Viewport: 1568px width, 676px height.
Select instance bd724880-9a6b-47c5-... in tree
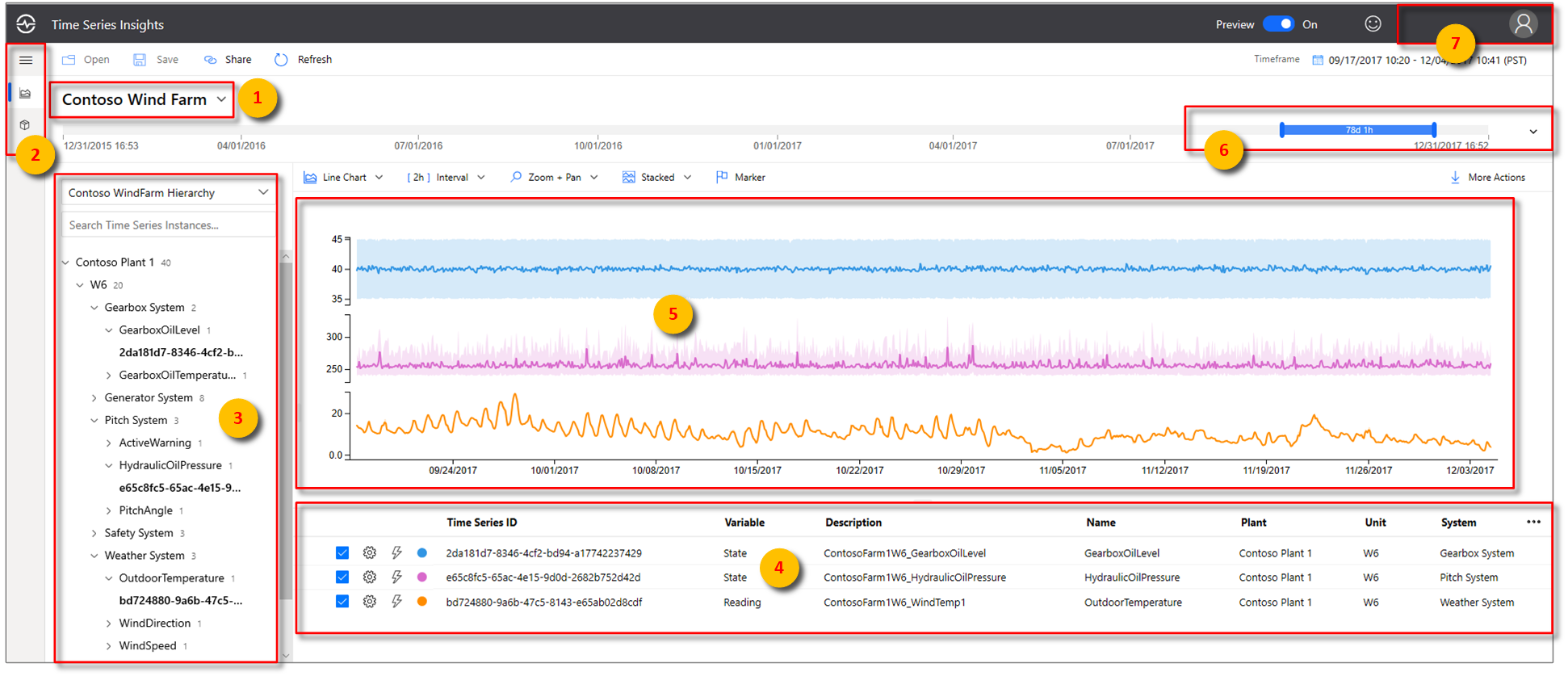point(181,601)
